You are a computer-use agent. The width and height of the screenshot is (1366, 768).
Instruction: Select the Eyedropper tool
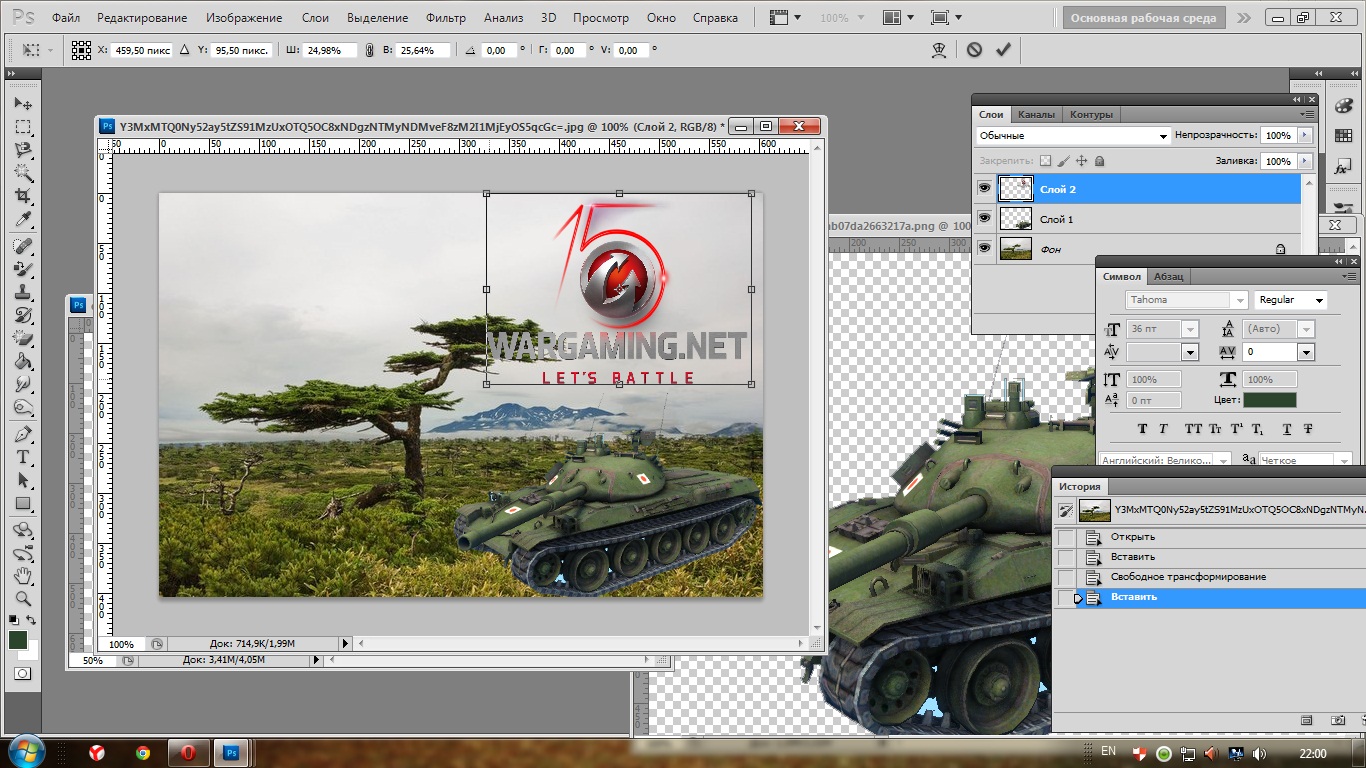23,219
